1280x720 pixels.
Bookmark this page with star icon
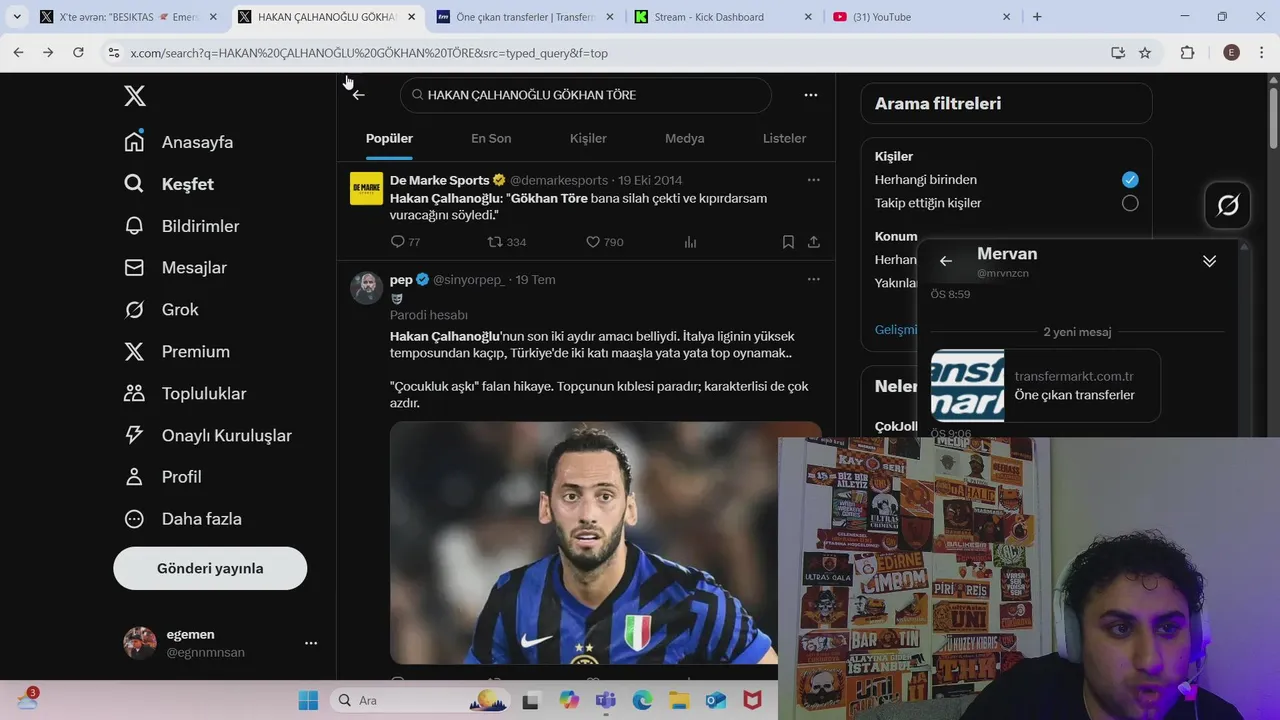(x=1145, y=53)
